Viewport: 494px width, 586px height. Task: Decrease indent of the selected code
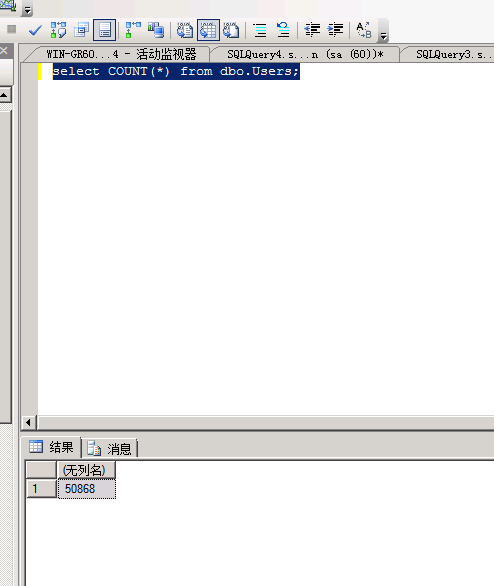coord(312,30)
